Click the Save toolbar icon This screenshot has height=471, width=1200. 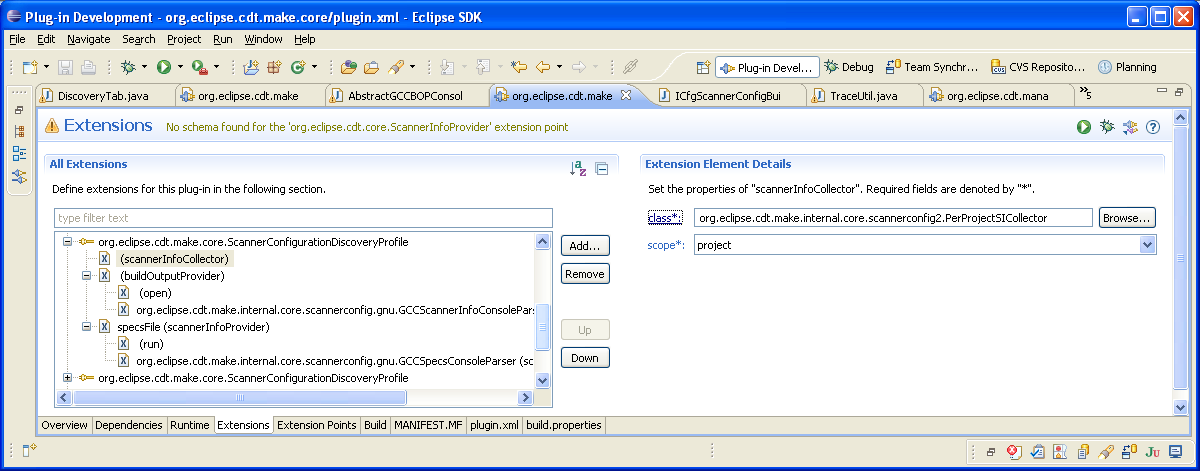(65, 67)
